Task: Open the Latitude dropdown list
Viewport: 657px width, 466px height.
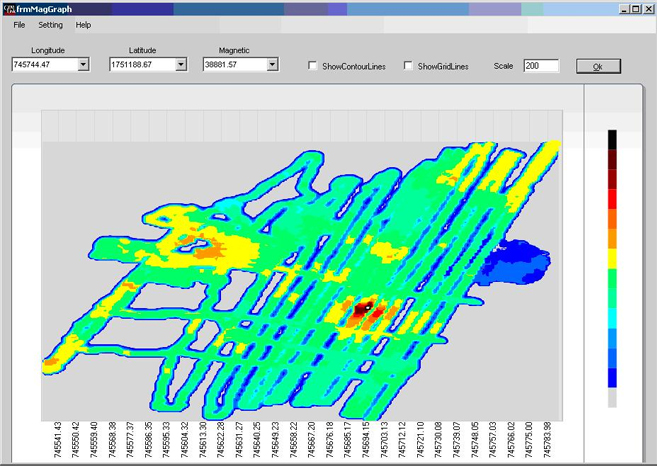Action: pyautogui.click(x=181, y=65)
